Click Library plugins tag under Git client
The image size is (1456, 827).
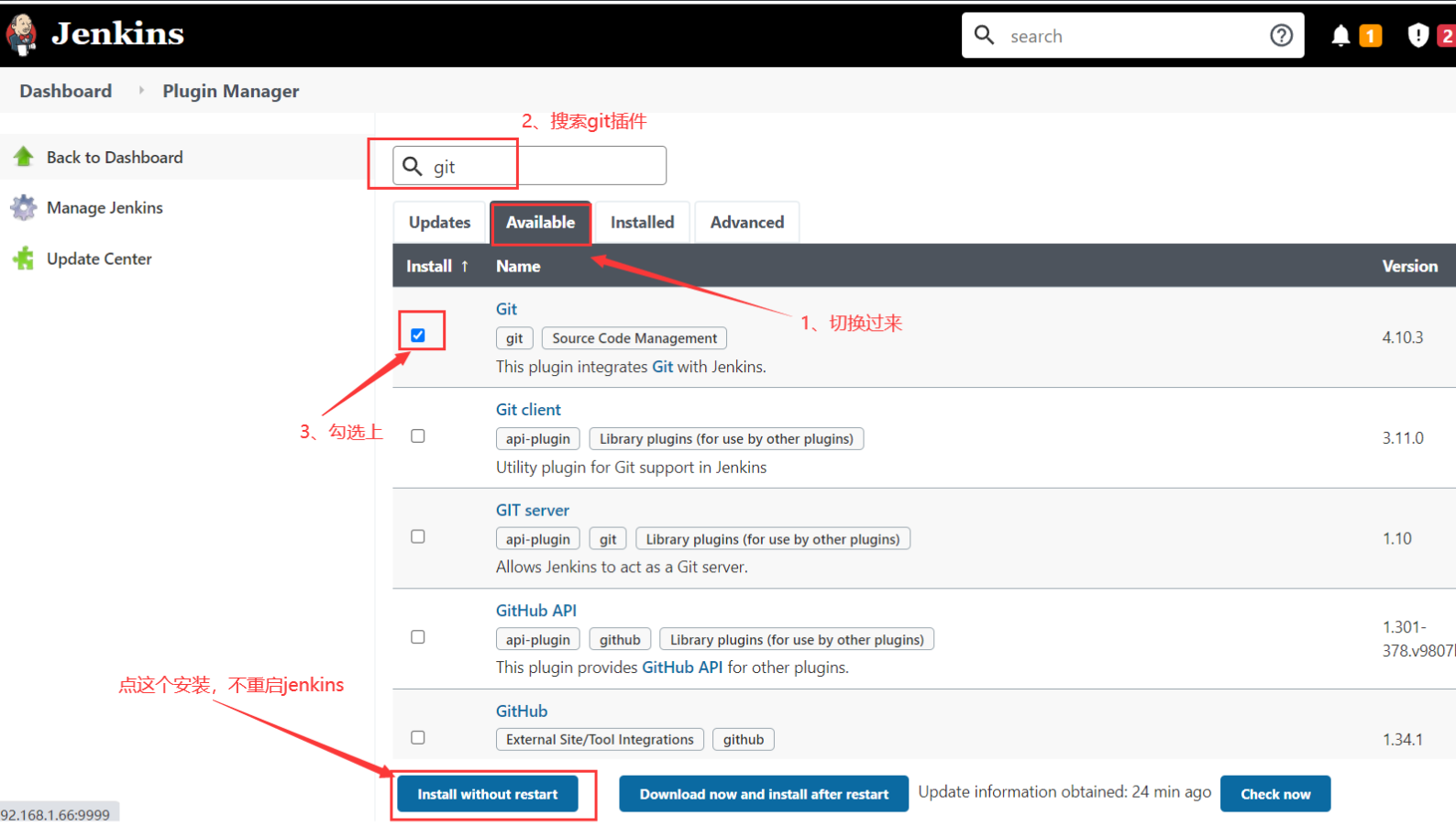point(726,439)
